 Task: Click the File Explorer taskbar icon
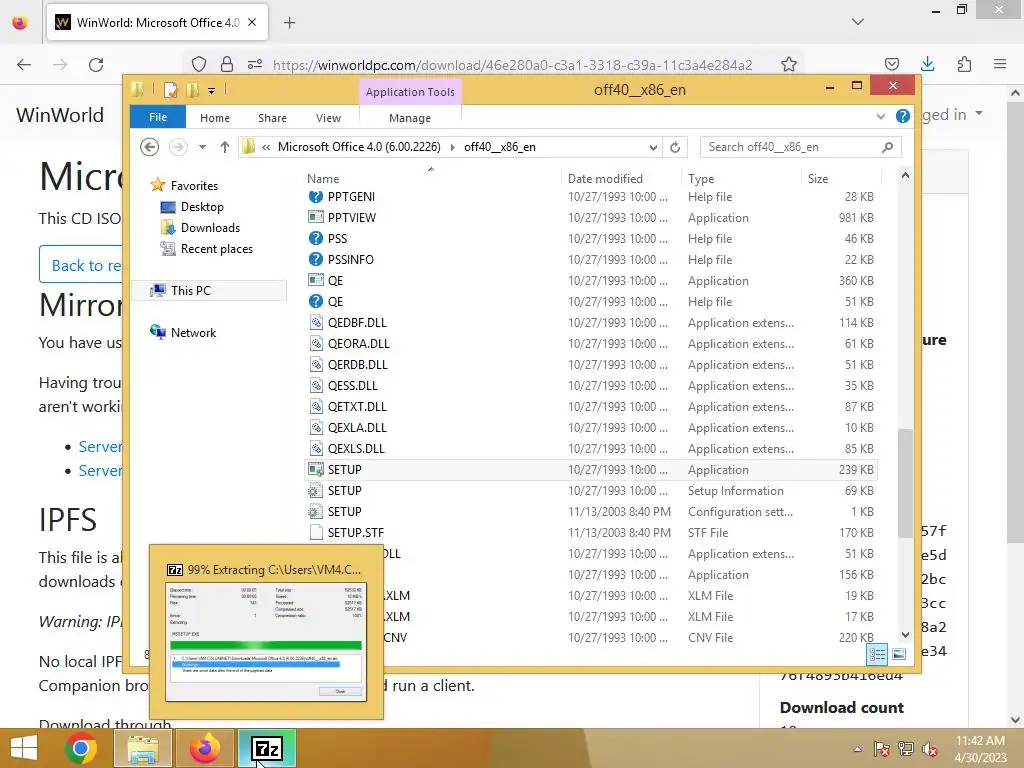[143, 748]
